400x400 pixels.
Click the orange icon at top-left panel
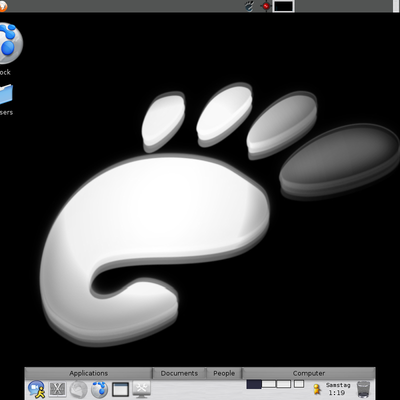[x=3, y=6]
